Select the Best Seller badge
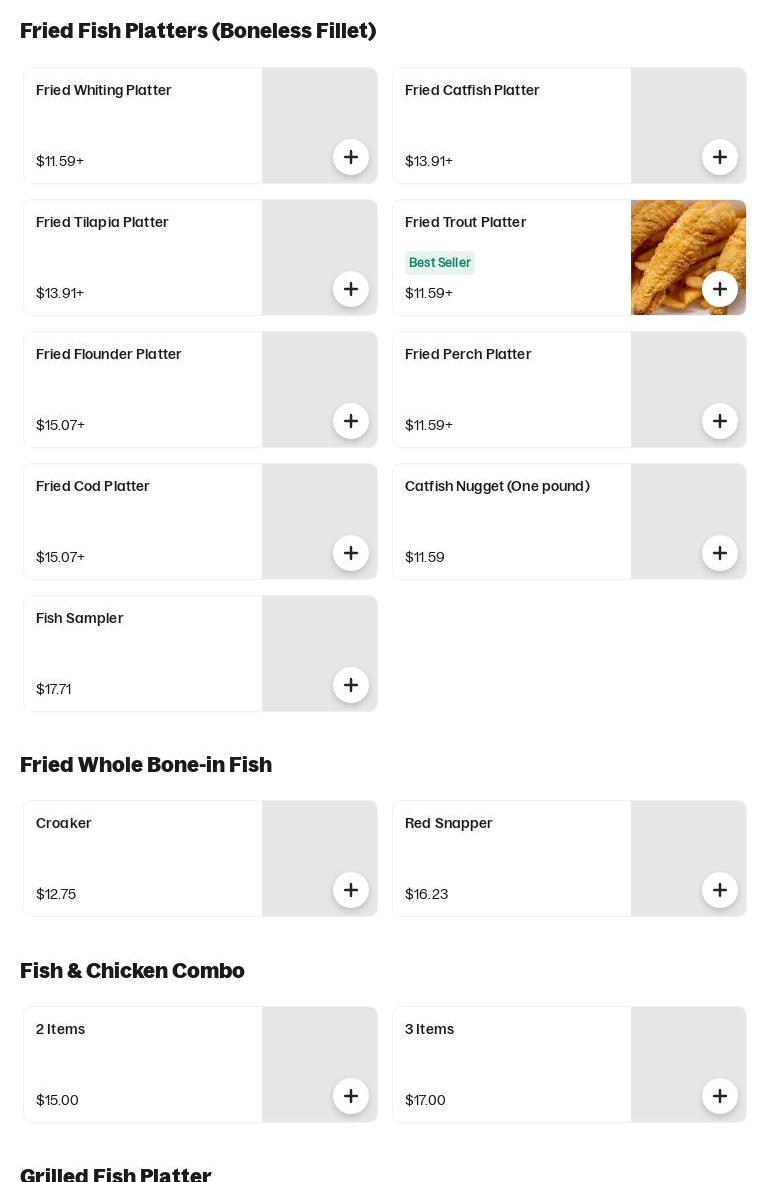This screenshot has height=1182, width=770. pos(440,263)
